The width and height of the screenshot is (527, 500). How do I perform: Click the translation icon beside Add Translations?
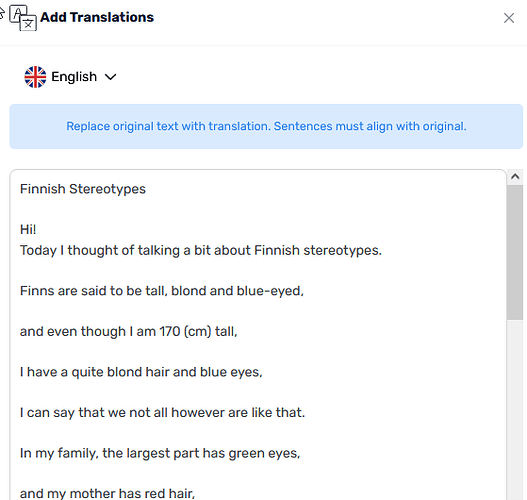[x=23, y=18]
